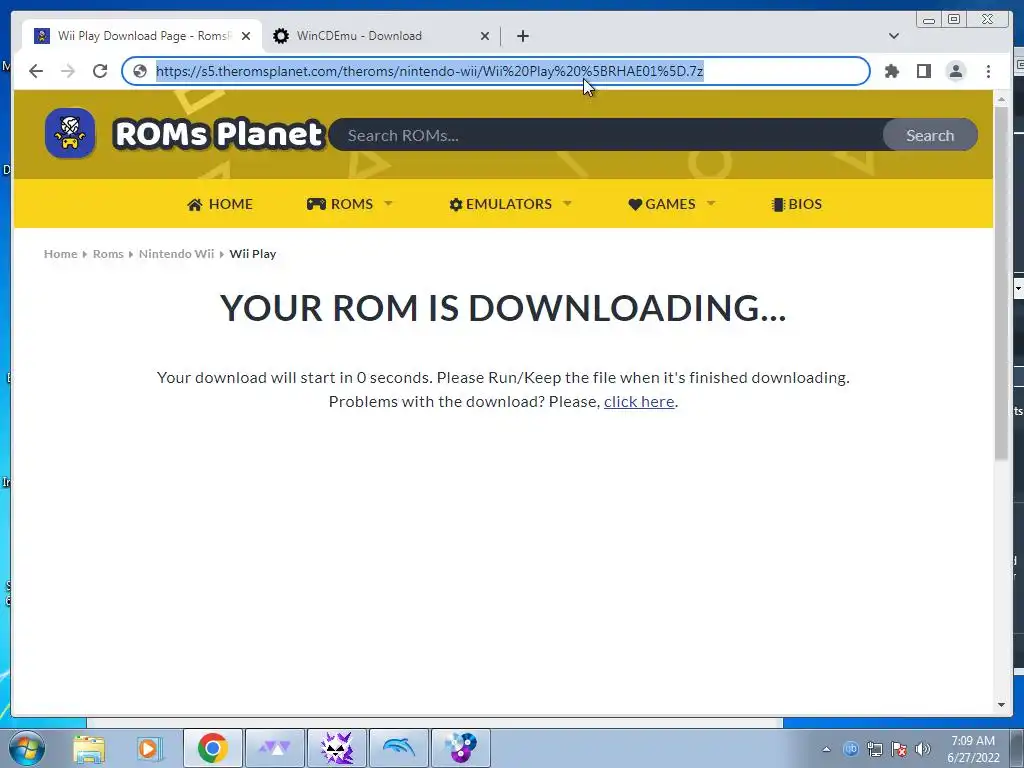Open Action Center flag tray icon
Viewport: 1024px width, 768px height.
(899, 749)
